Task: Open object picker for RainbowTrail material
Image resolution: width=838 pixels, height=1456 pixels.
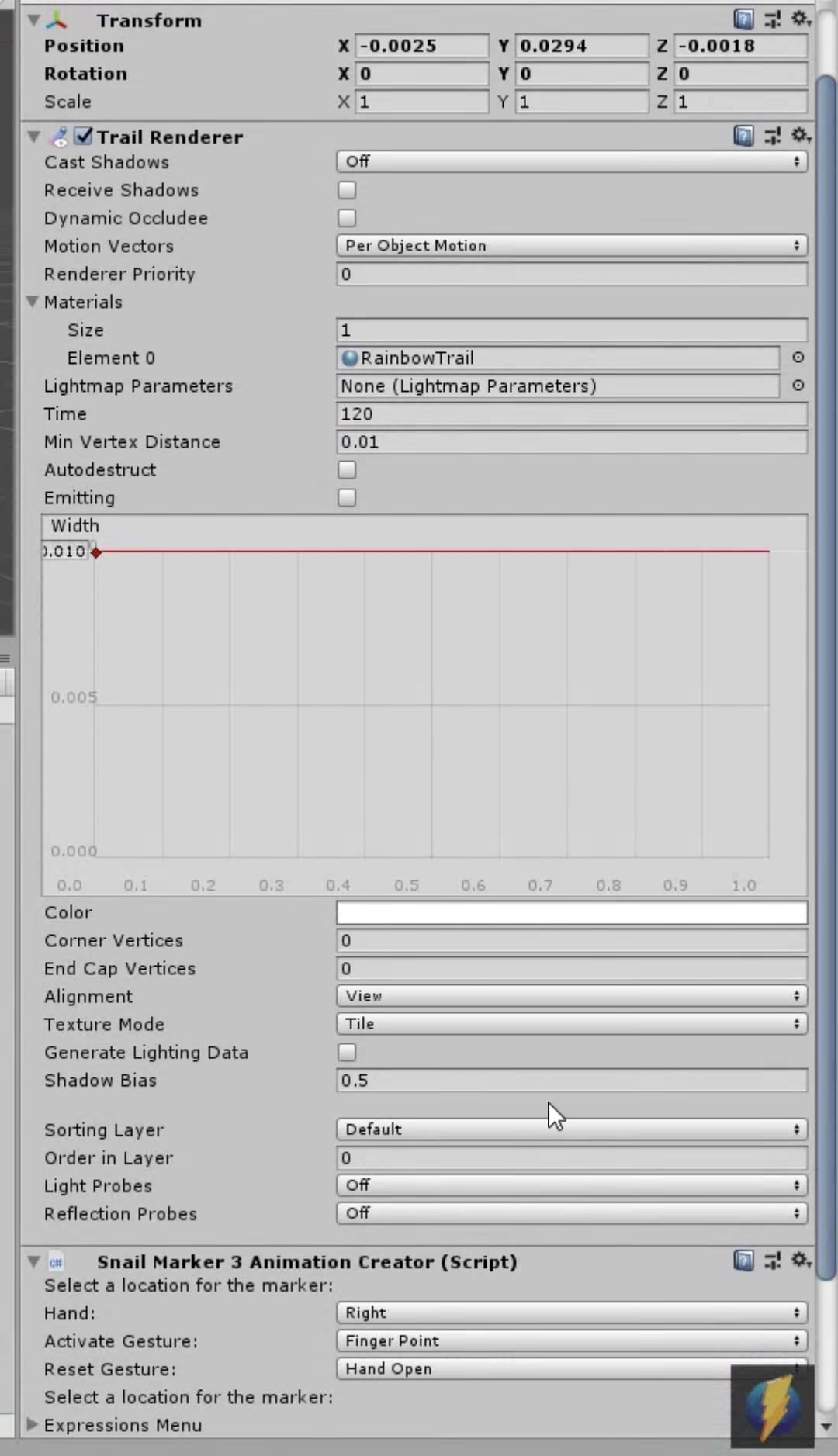Action: [x=798, y=358]
